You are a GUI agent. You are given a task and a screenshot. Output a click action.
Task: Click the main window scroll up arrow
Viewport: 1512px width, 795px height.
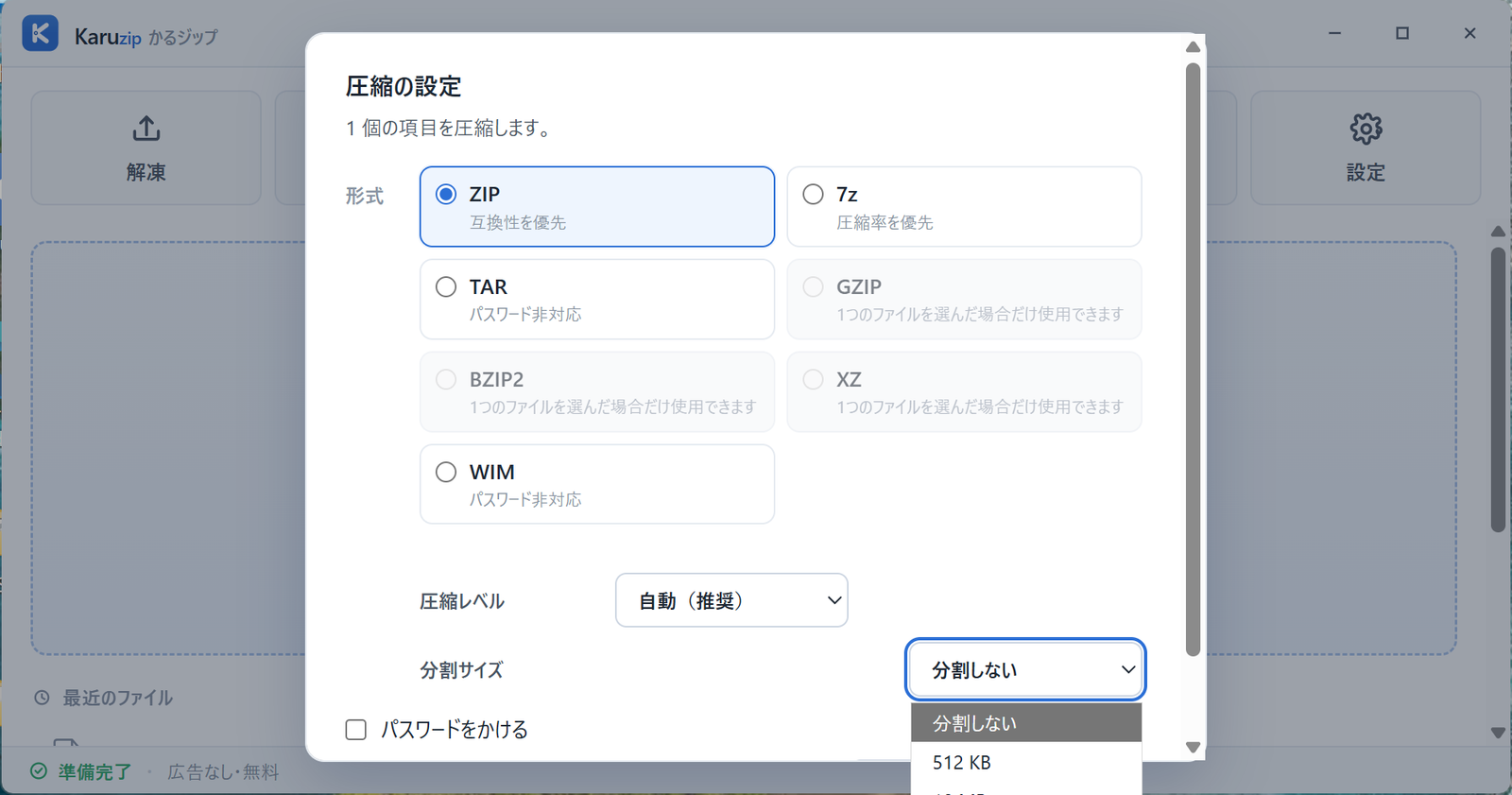pos(1498,232)
